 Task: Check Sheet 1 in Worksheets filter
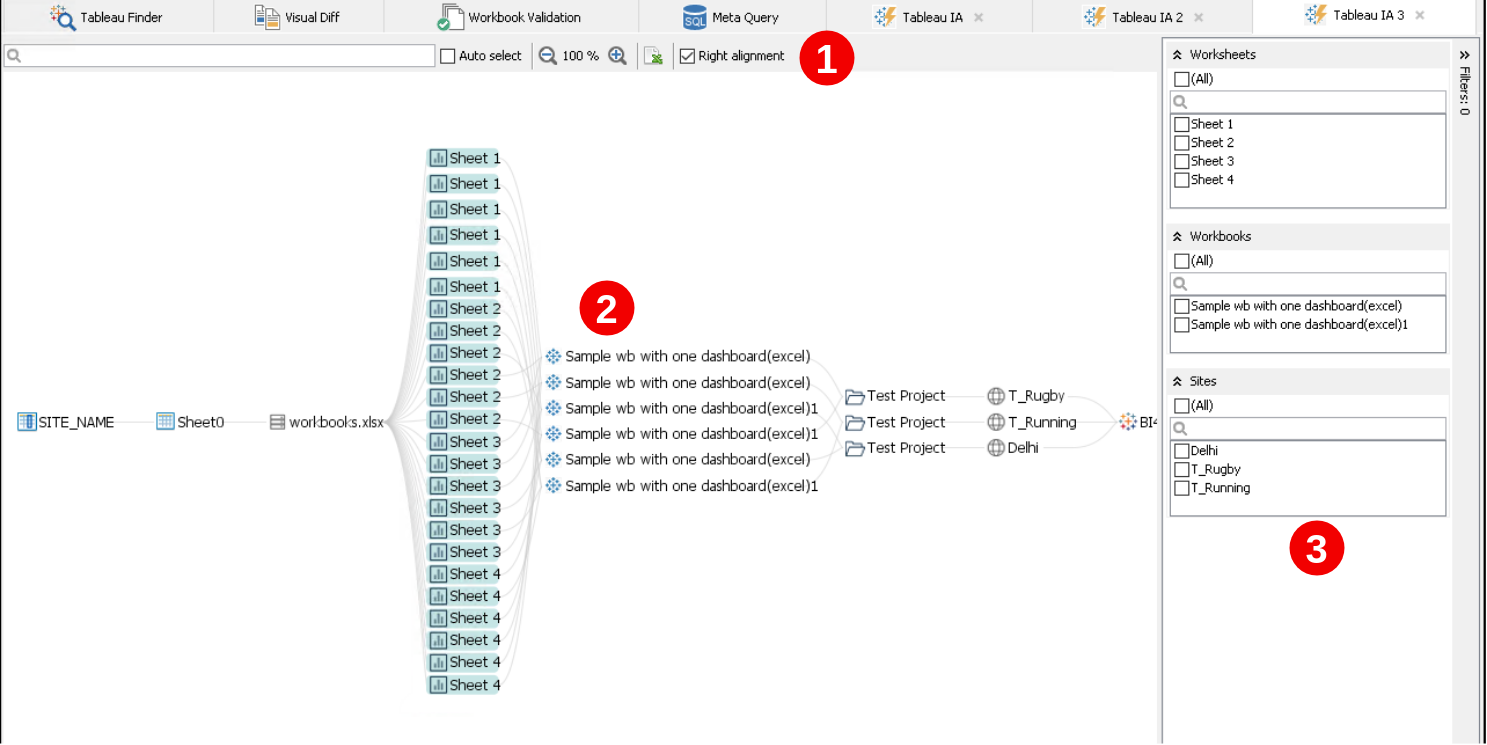coord(1181,125)
